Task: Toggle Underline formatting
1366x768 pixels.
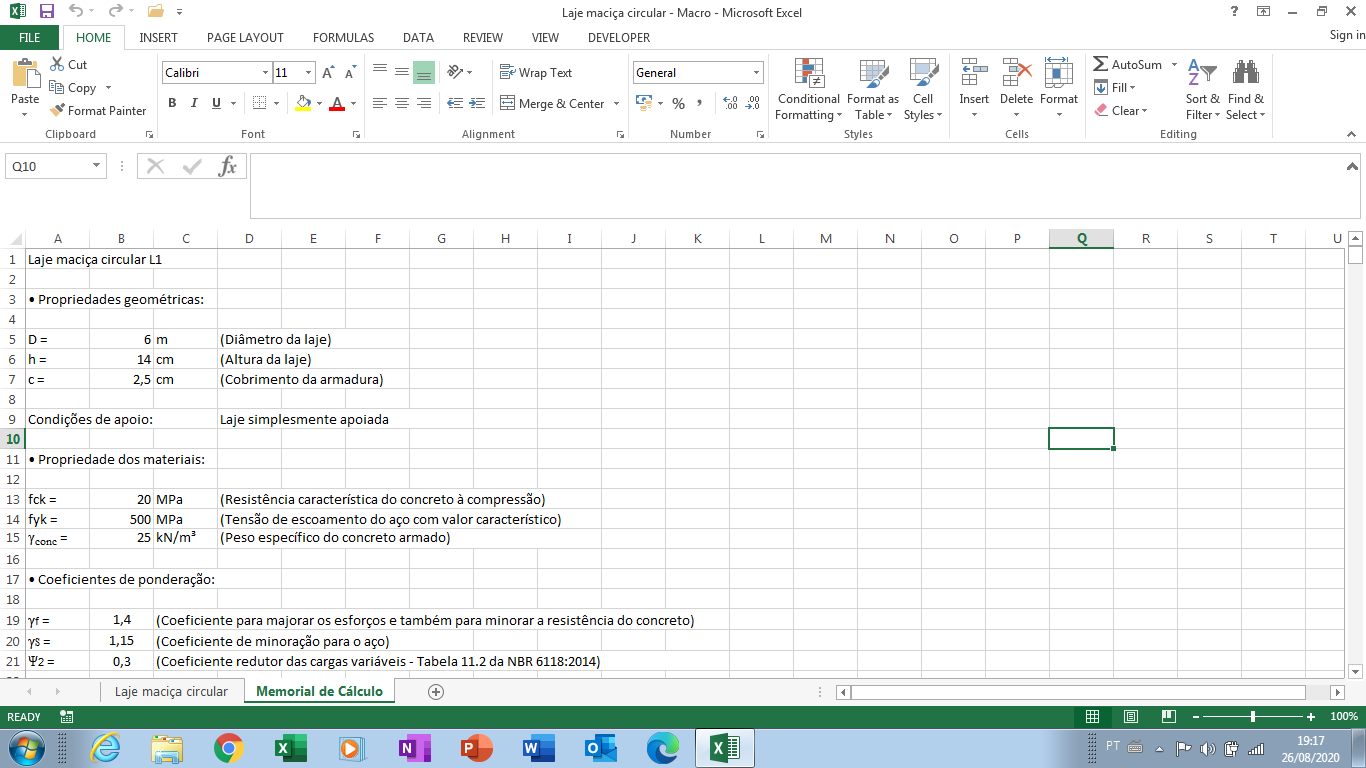Action: point(216,103)
